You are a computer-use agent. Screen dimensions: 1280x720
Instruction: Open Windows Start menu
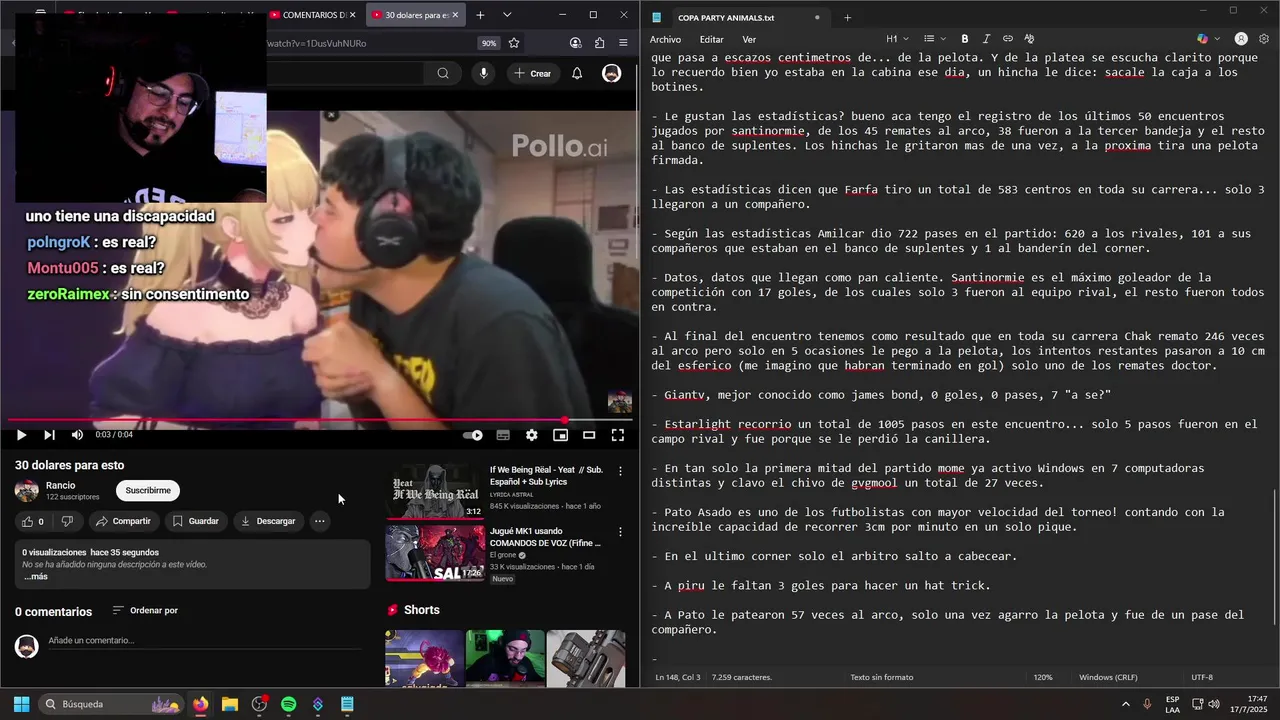21,704
